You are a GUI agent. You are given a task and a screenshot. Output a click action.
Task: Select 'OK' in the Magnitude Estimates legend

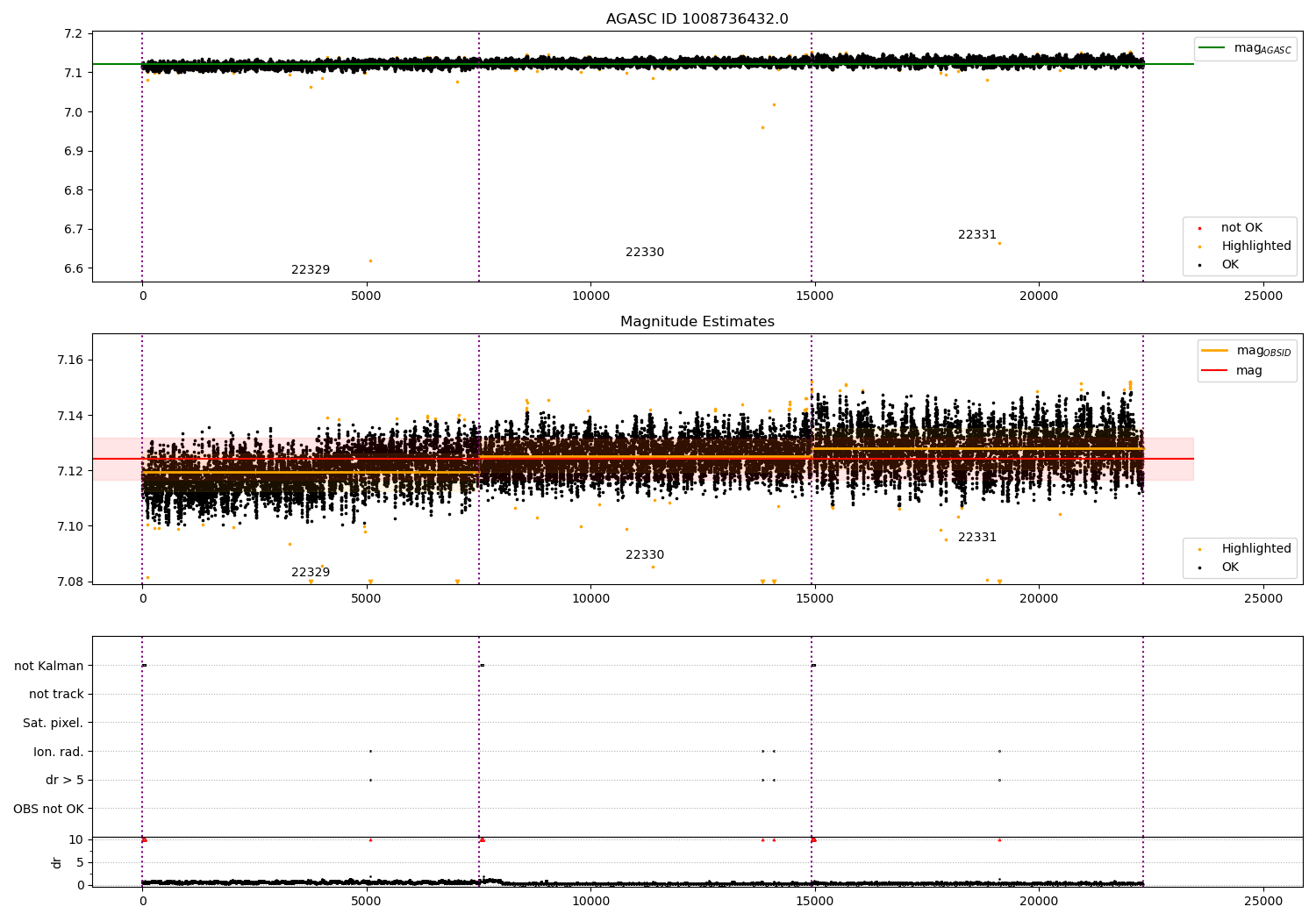point(1220,568)
